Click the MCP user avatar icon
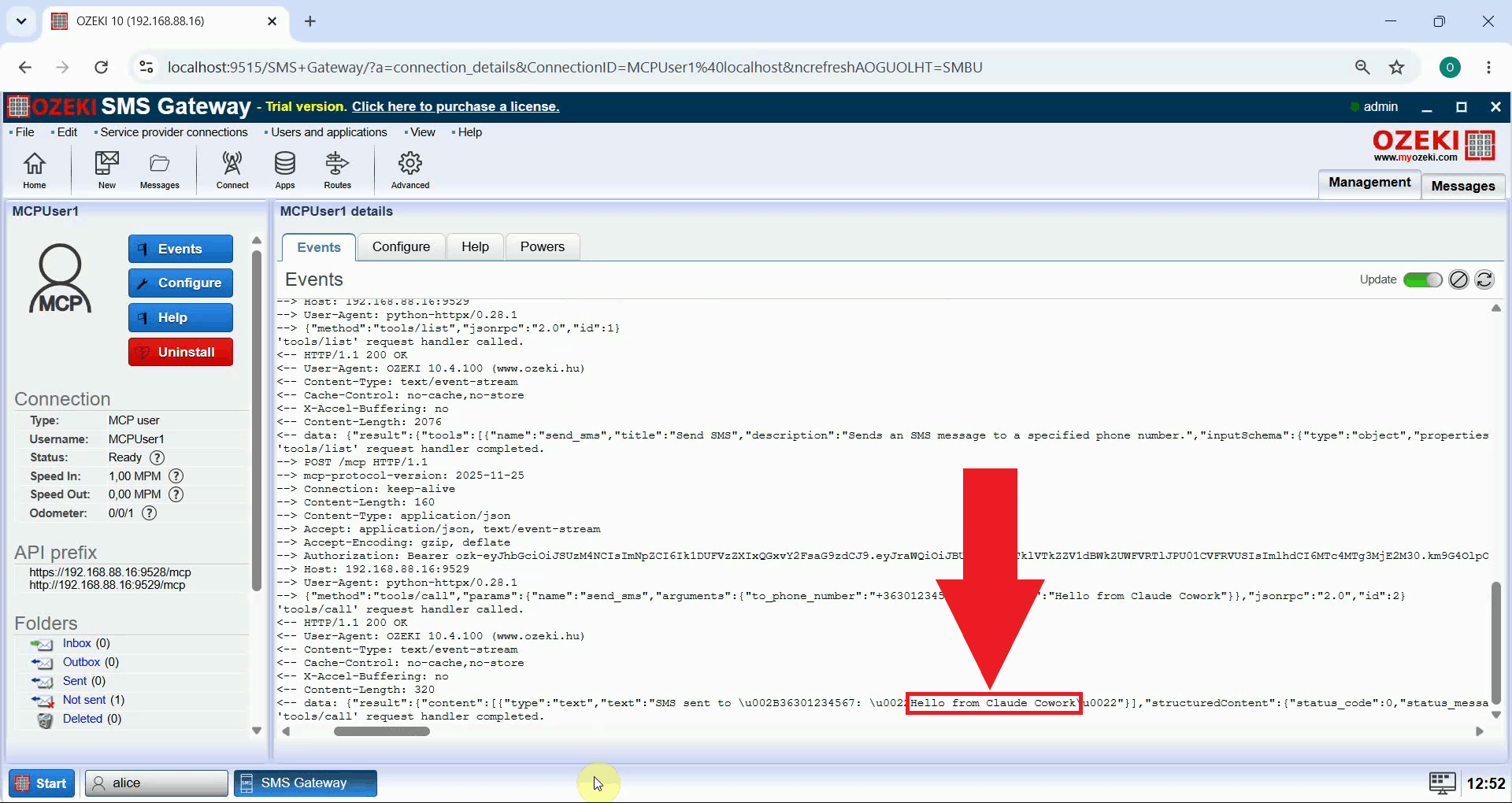This screenshot has height=803, width=1512. [x=60, y=279]
